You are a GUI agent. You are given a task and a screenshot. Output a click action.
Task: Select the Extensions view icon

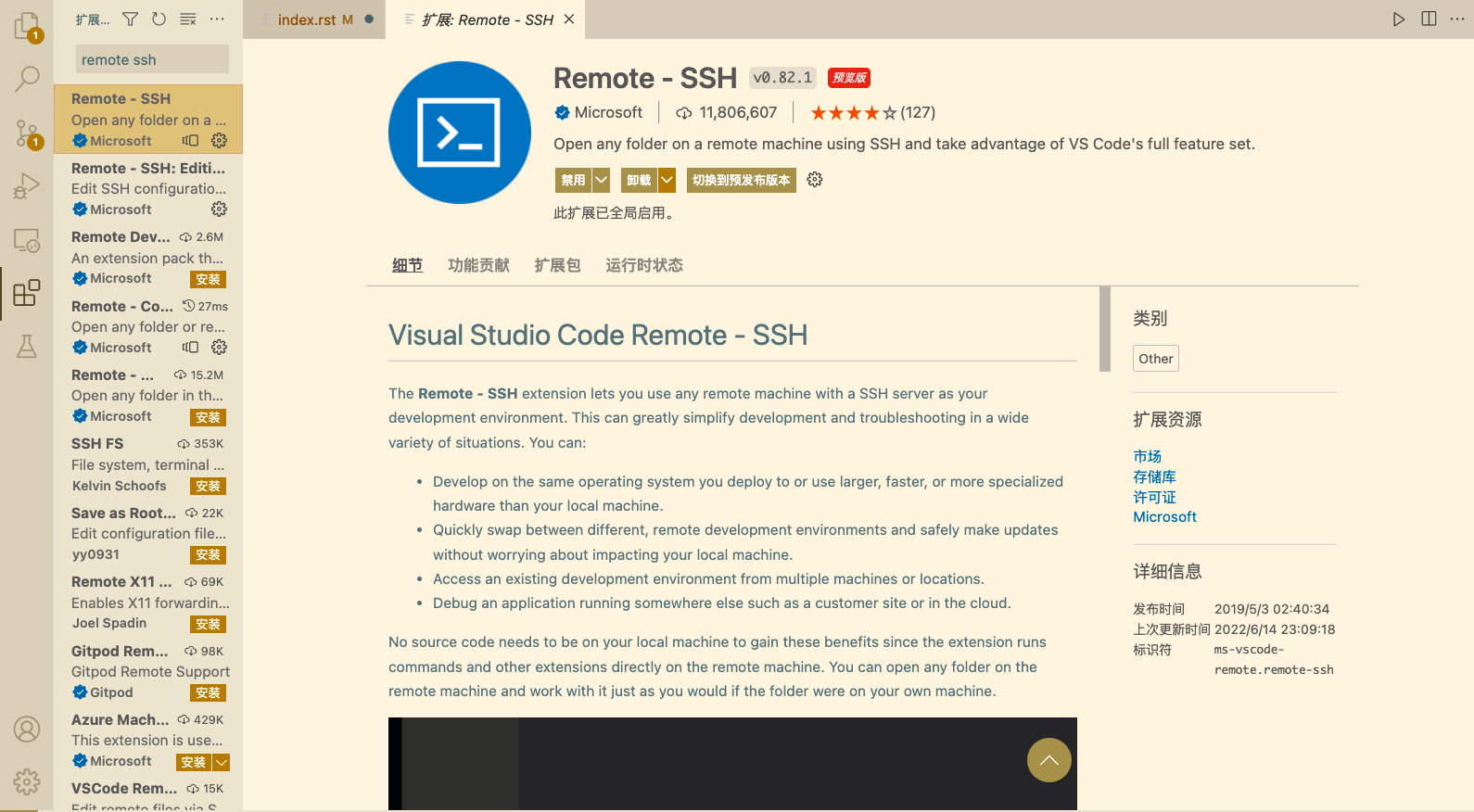click(27, 293)
